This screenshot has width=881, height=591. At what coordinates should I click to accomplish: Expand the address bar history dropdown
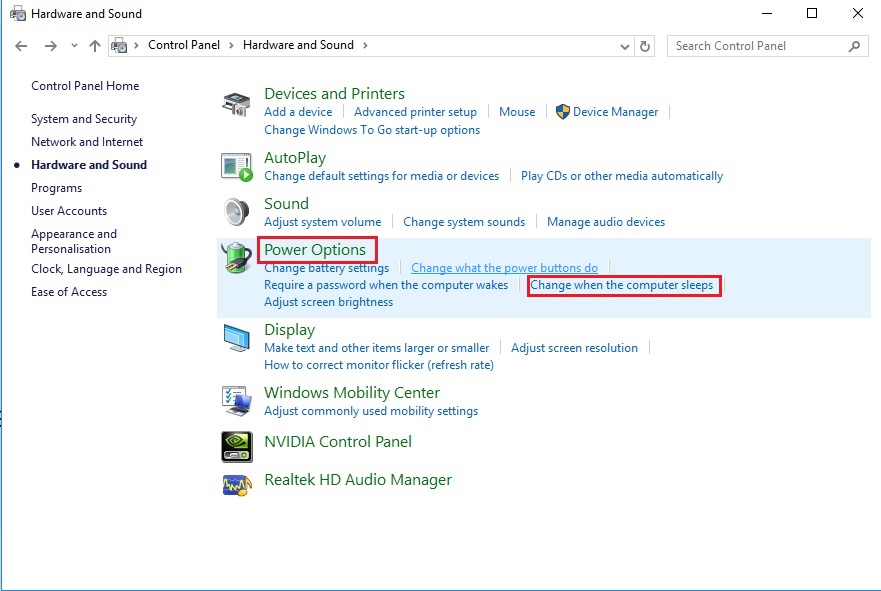(624, 47)
